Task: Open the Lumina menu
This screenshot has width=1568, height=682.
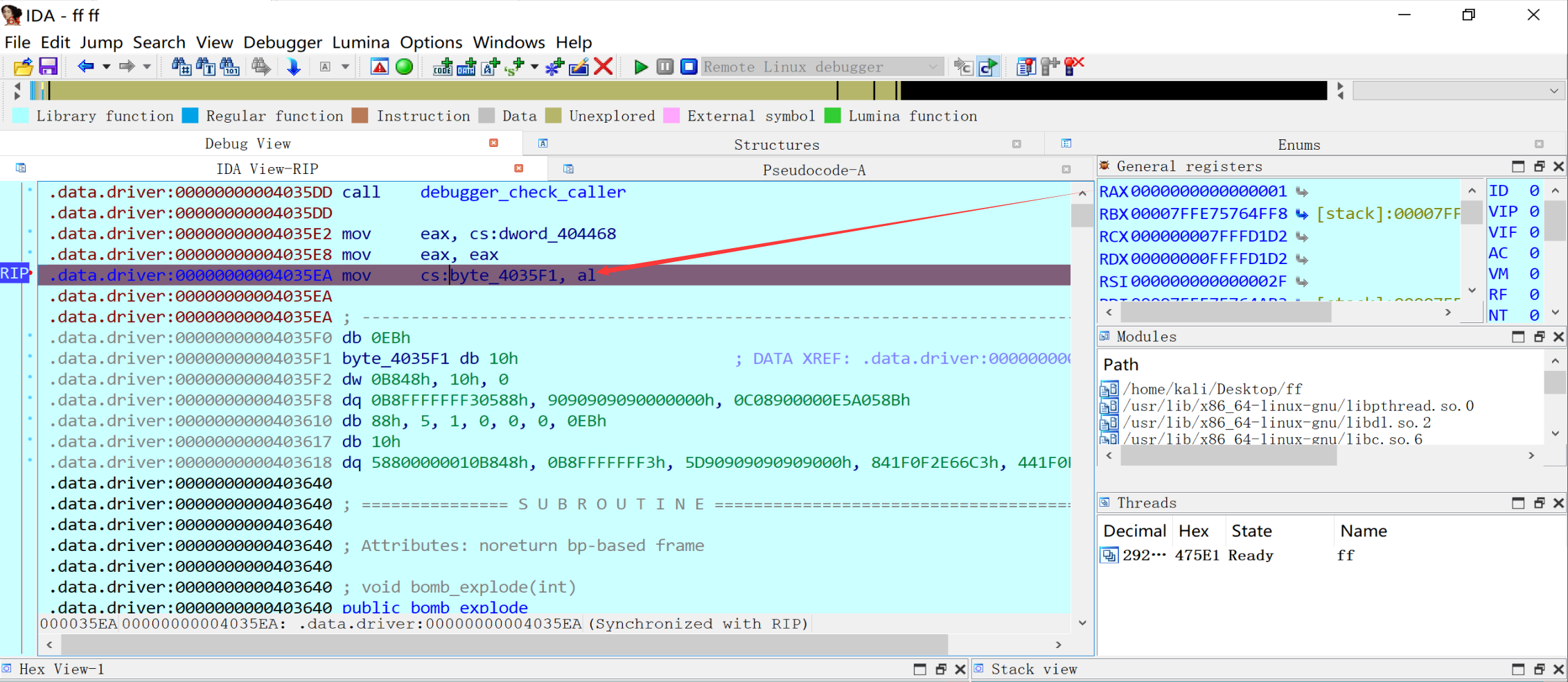Action: tap(360, 42)
